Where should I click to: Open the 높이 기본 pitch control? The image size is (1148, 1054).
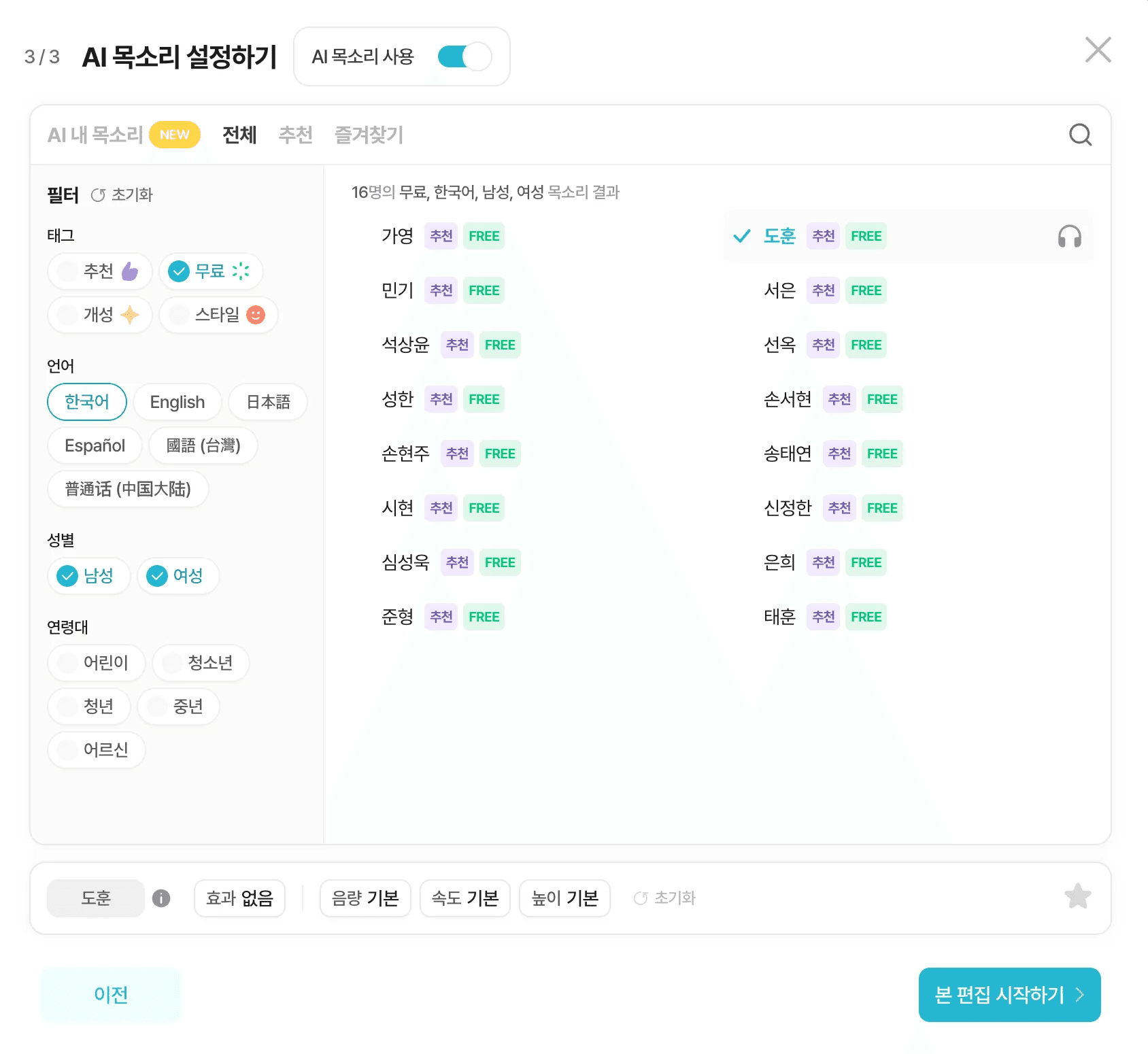(564, 898)
